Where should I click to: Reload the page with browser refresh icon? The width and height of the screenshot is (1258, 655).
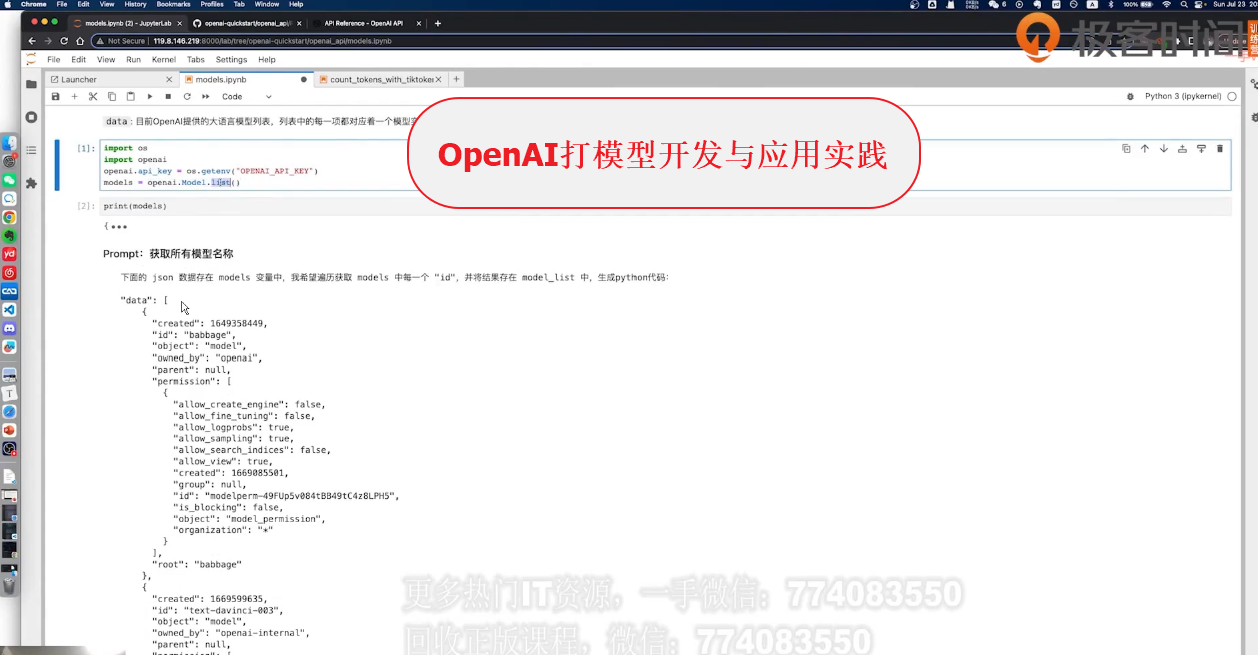pos(64,41)
